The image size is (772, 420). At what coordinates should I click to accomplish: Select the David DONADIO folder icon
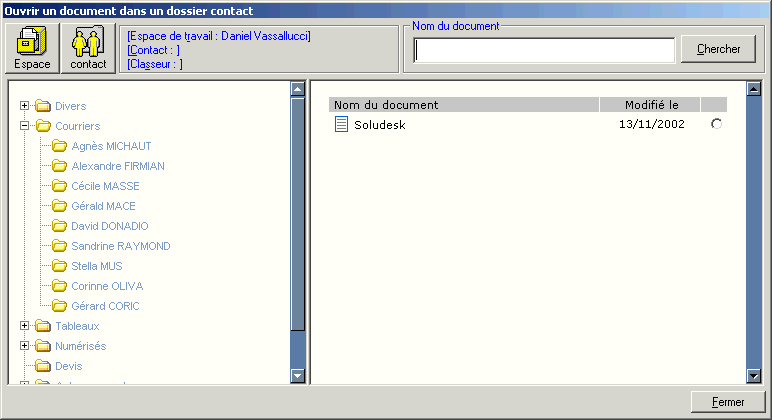point(59,226)
